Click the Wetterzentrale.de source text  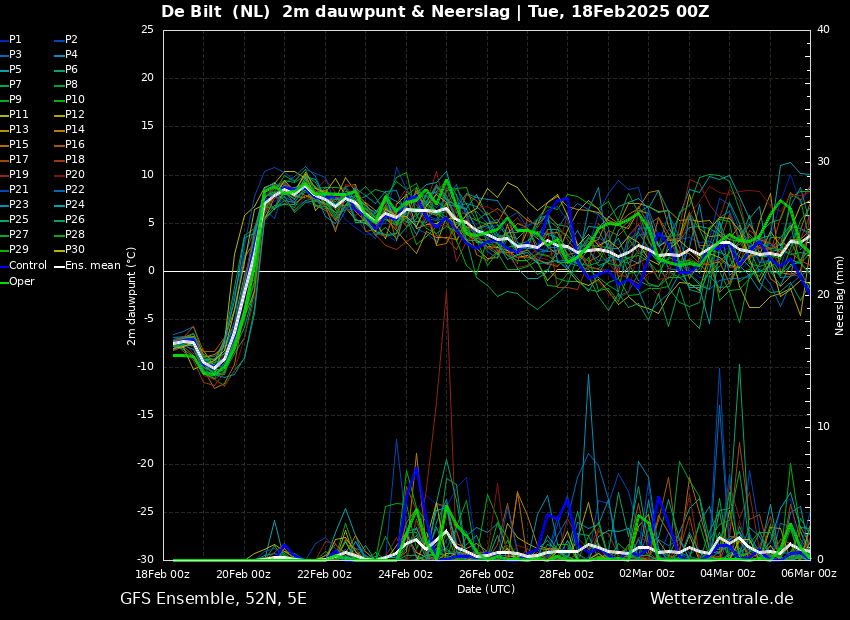(x=722, y=599)
